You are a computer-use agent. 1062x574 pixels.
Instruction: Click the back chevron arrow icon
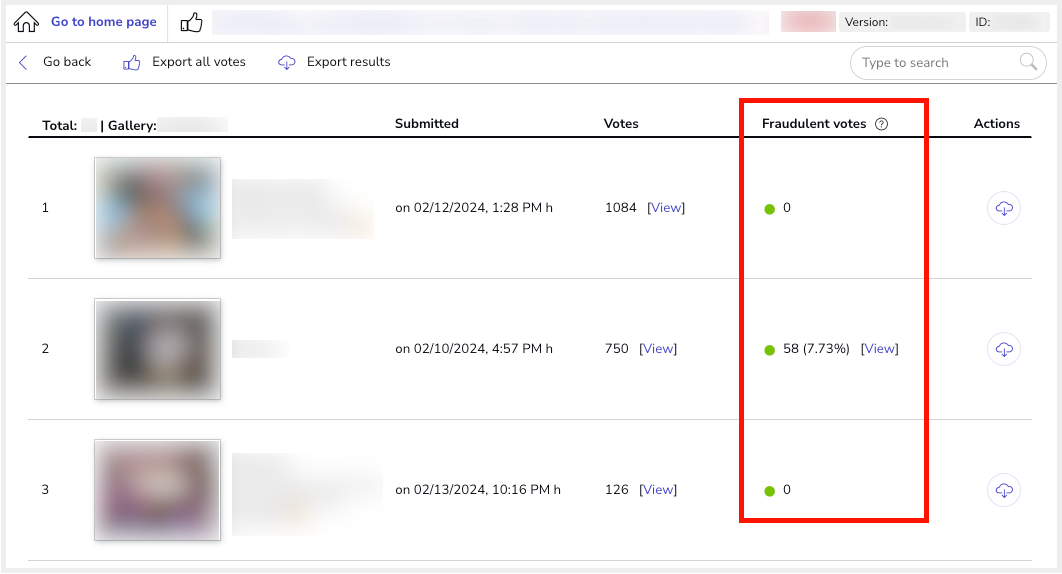point(23,62)
